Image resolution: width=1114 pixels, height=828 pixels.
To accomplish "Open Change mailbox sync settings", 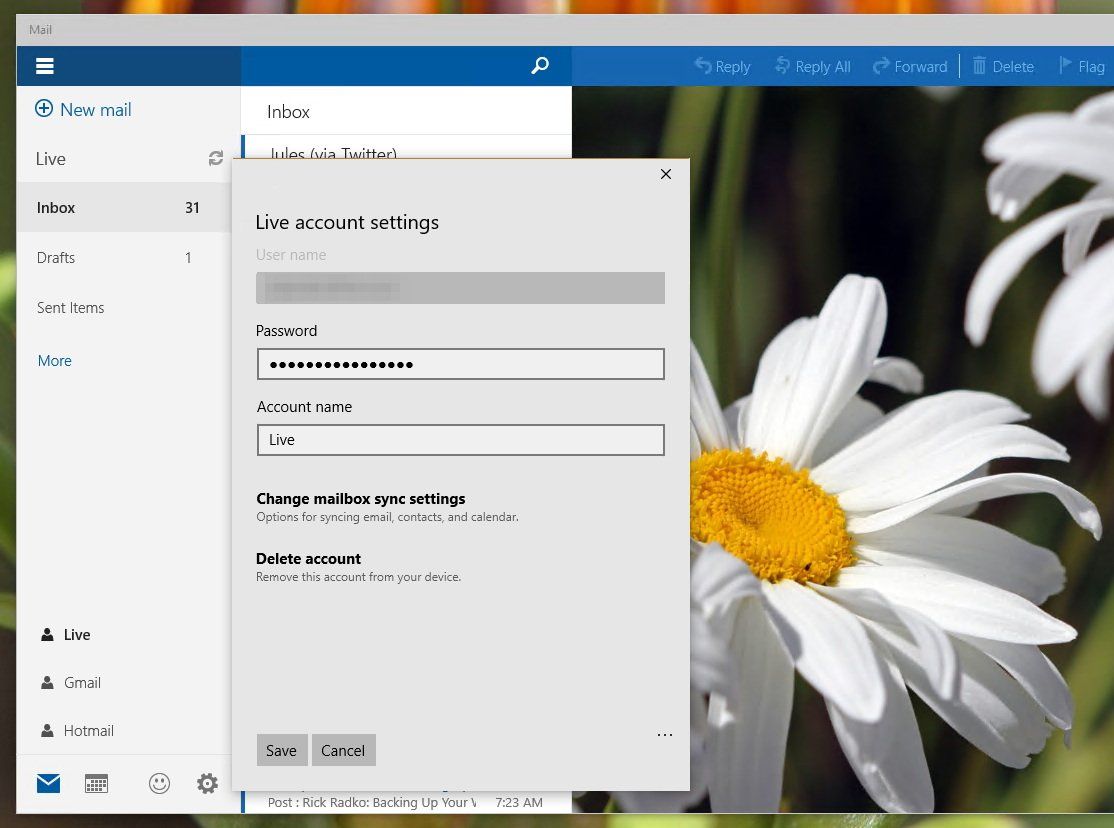I will pyautogui.click(x=361, y=498).
